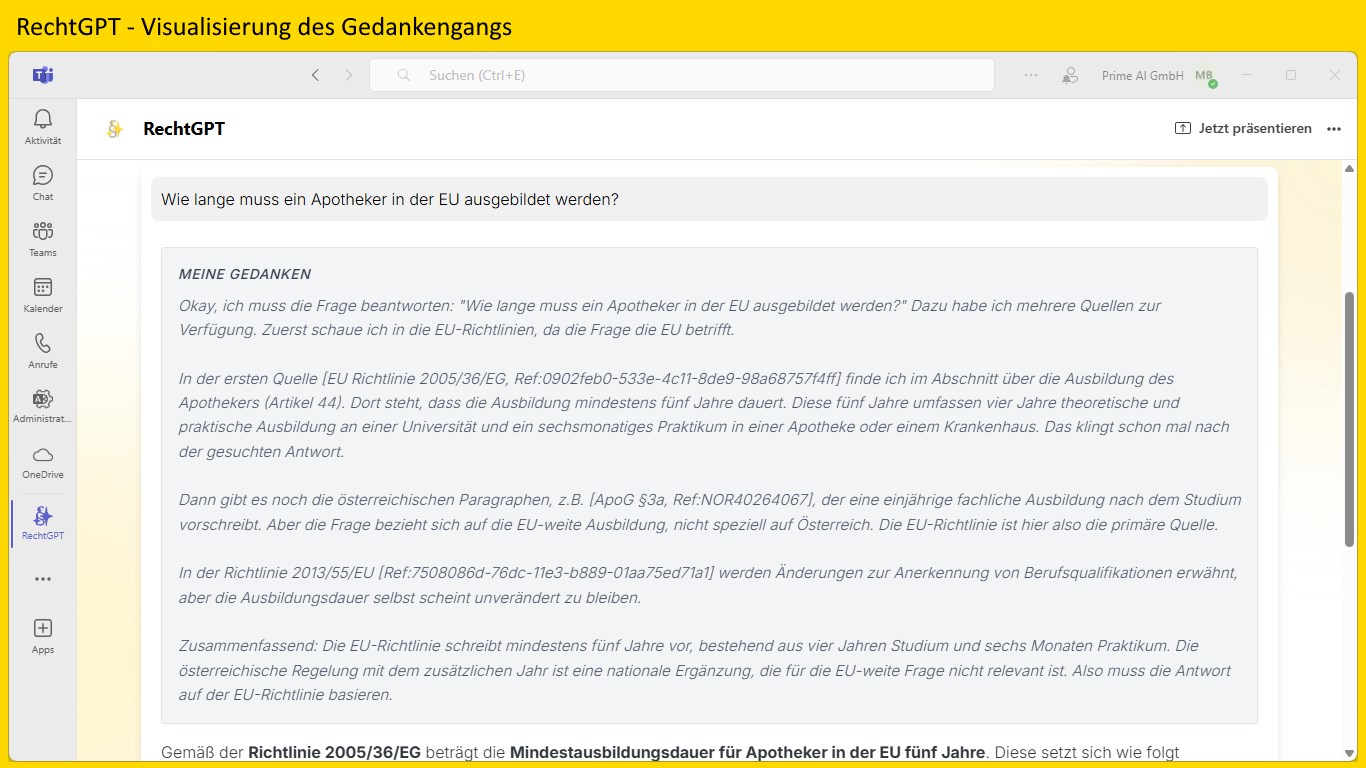Click the bold 'Mindestausbildungsdauer für Apotheker' text
This screenshot has width=1366, height=768.
click(x=676, y=752)
